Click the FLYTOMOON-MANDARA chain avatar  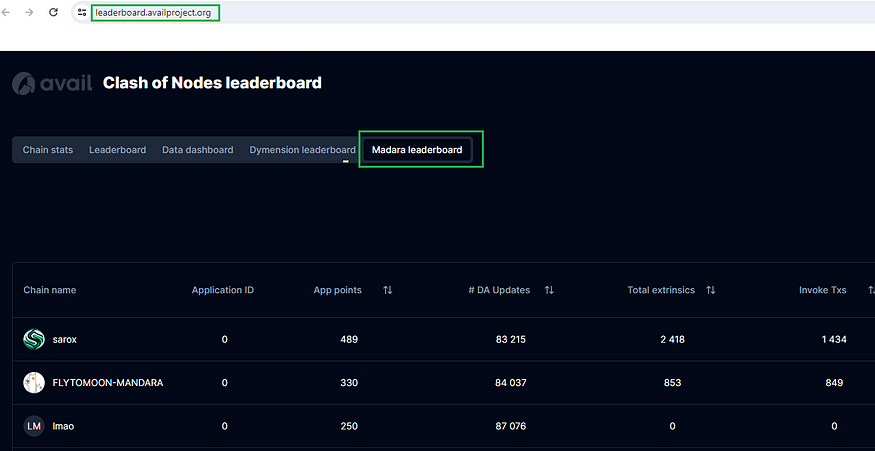click(x=34, y=383)
